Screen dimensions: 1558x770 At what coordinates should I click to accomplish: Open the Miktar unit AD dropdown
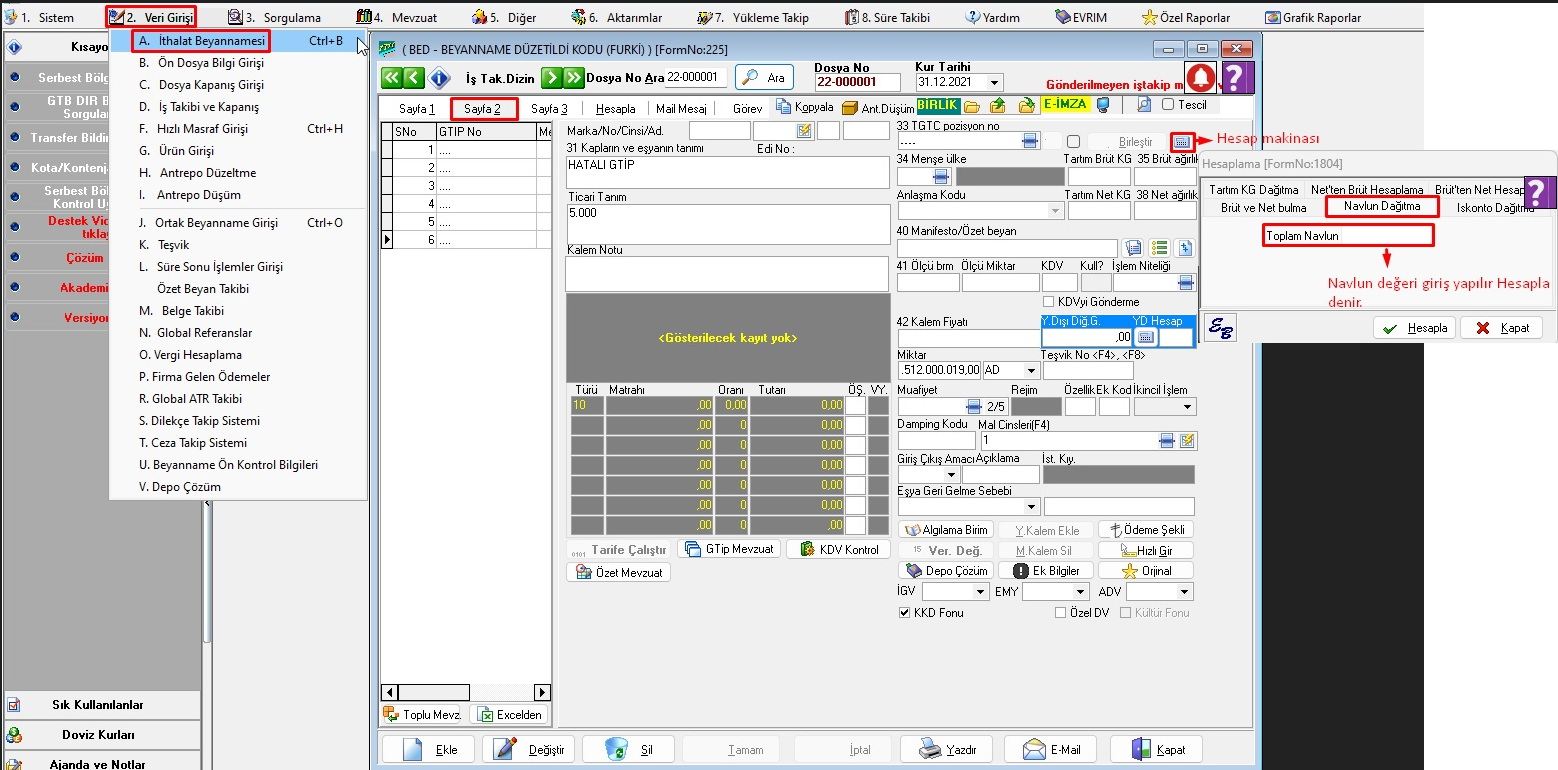(1030, 370)
